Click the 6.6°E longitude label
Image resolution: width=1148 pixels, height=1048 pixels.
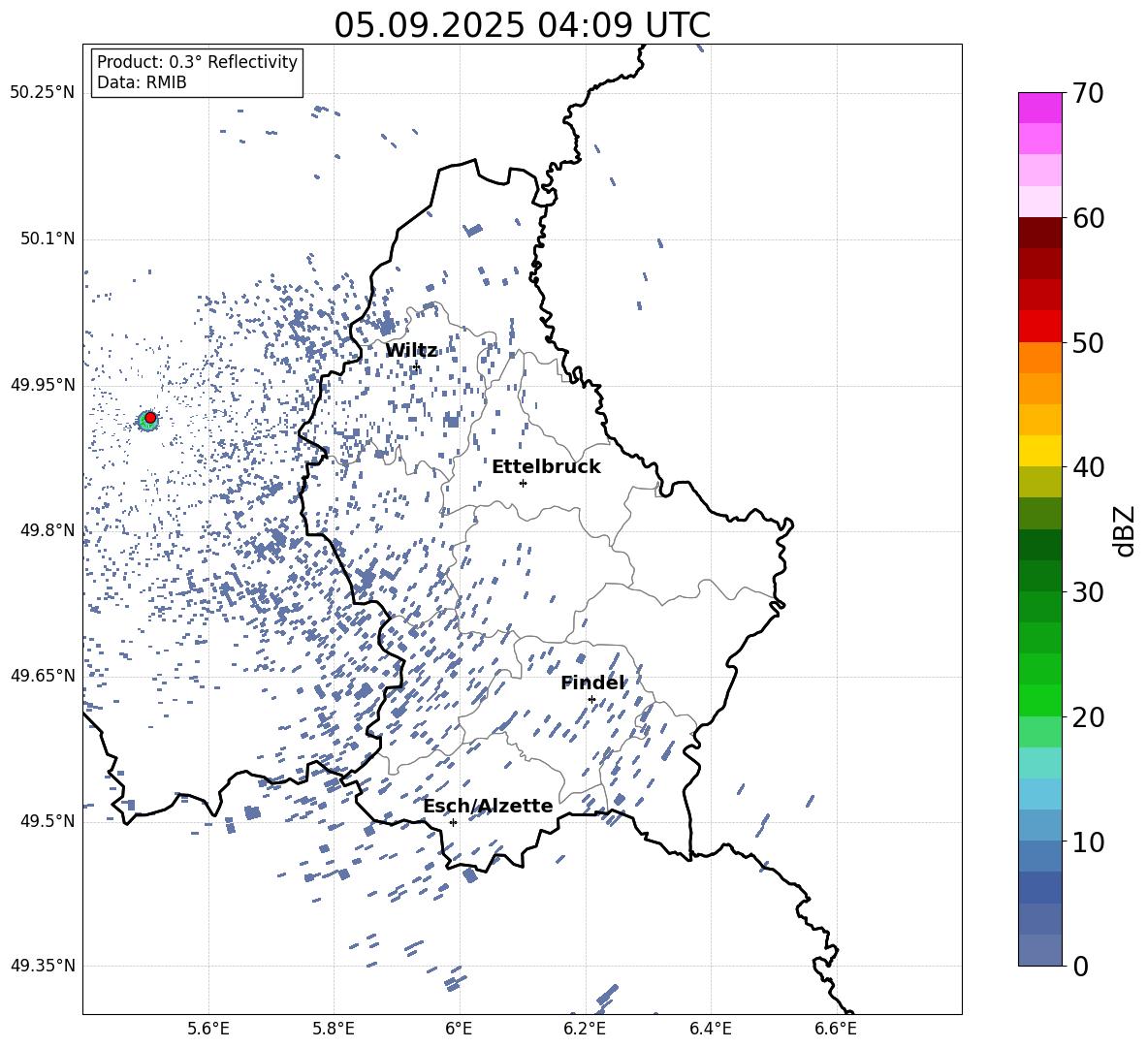tap(836, 1029)
